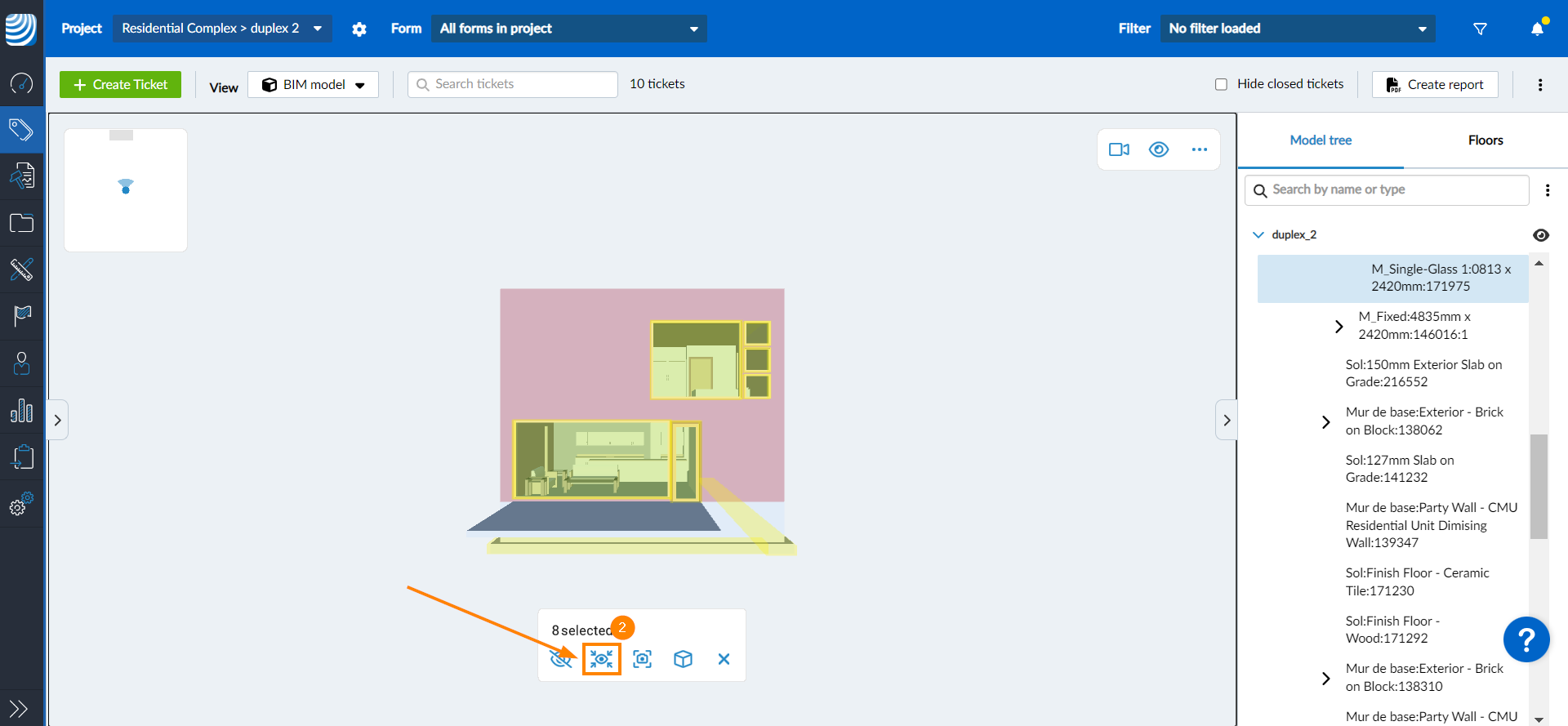Open the BIM model view dropdown
The image size is (1568, 726).
(314, 85)
